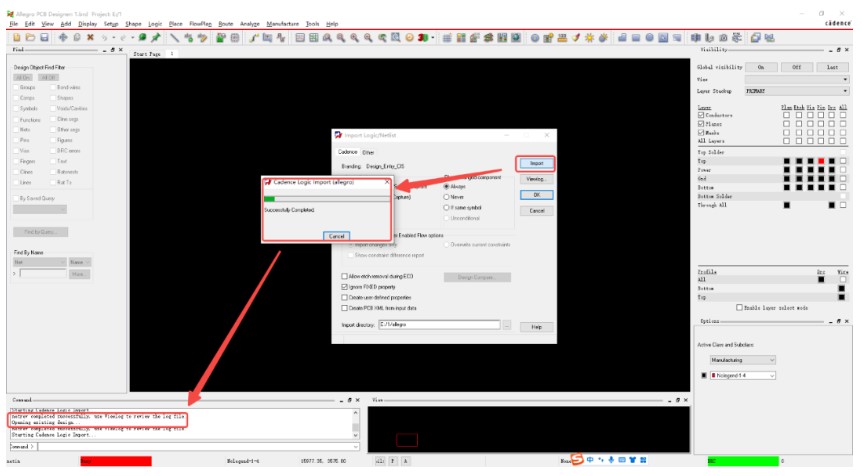The height and width of the screenshot is (476, 862).
Task: Open the Layer Stackup PRIMARY dropdown
Action: (797, 91)
